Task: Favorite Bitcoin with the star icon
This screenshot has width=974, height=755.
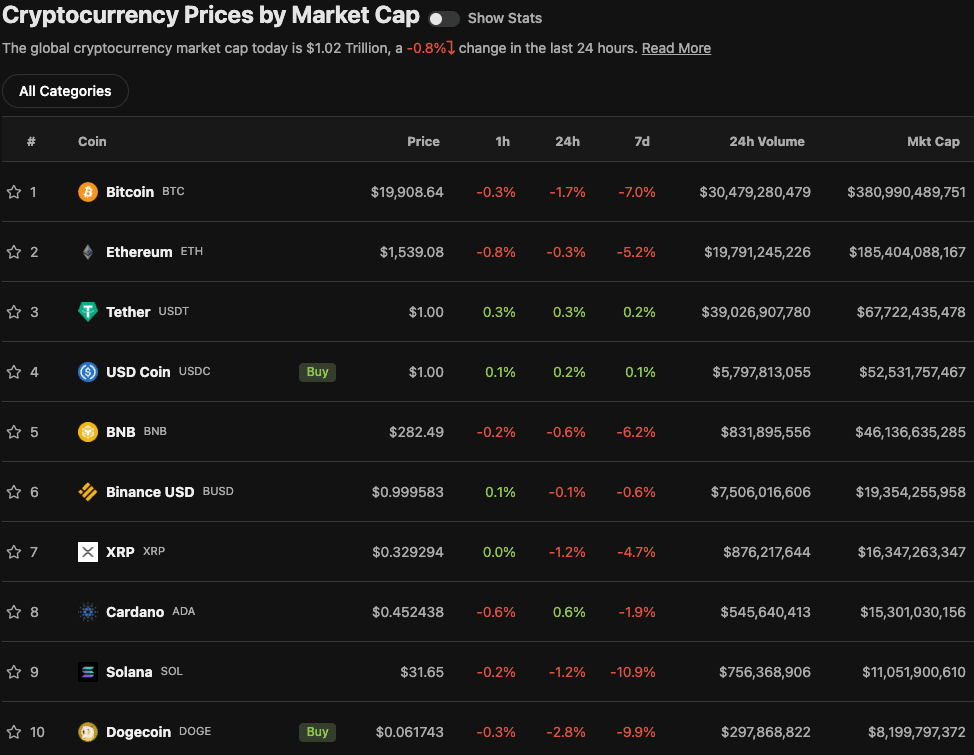Action: pyautogui.click(x=14, y=192)
